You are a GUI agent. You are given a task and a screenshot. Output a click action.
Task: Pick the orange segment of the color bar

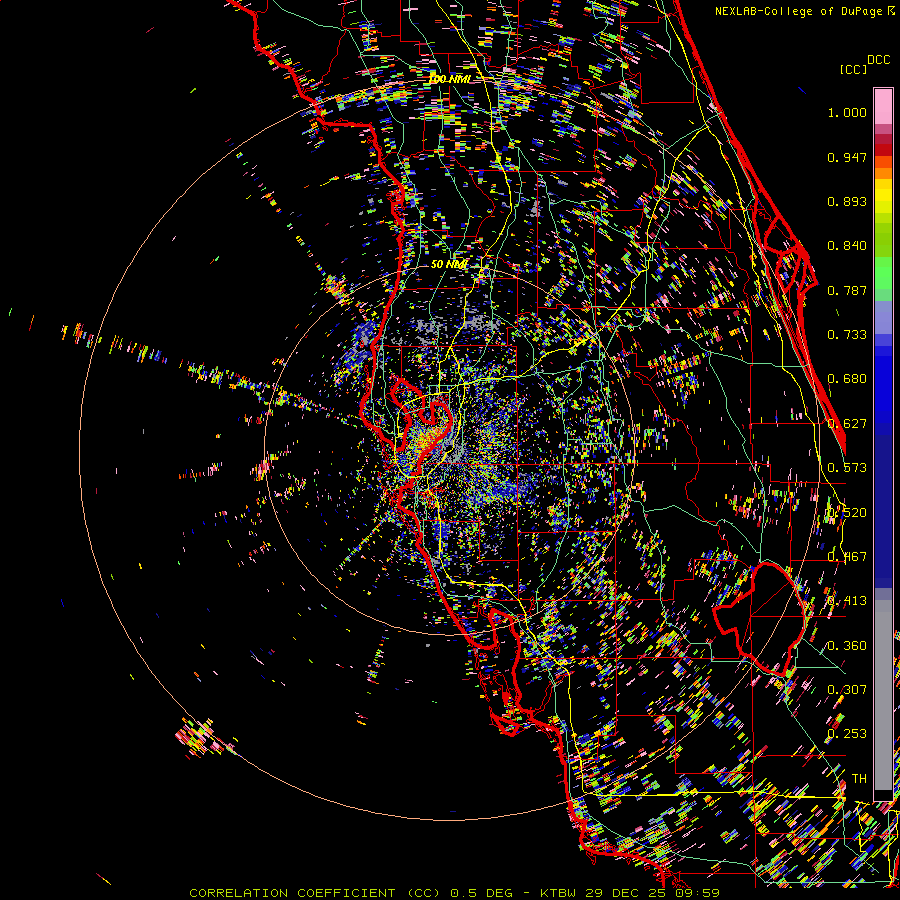point(883,173)
